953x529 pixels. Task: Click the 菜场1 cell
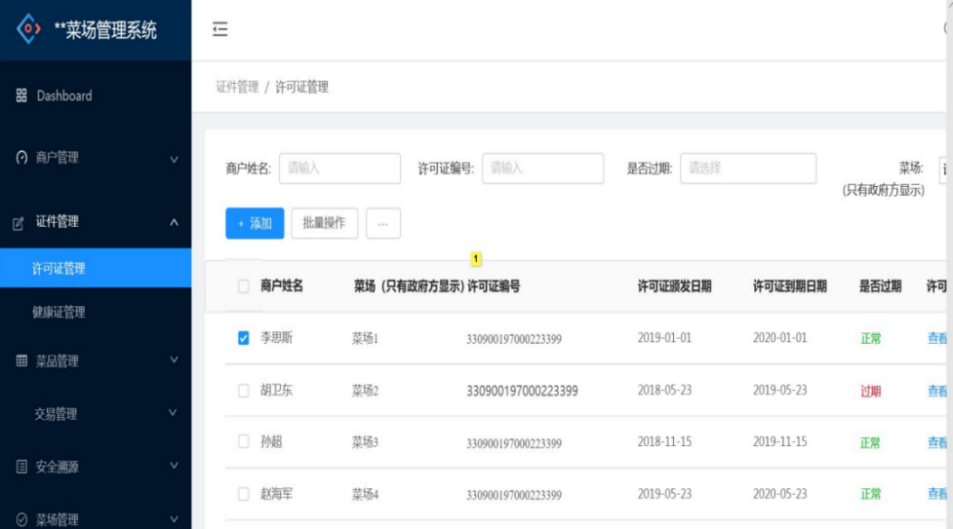point(365,338)
